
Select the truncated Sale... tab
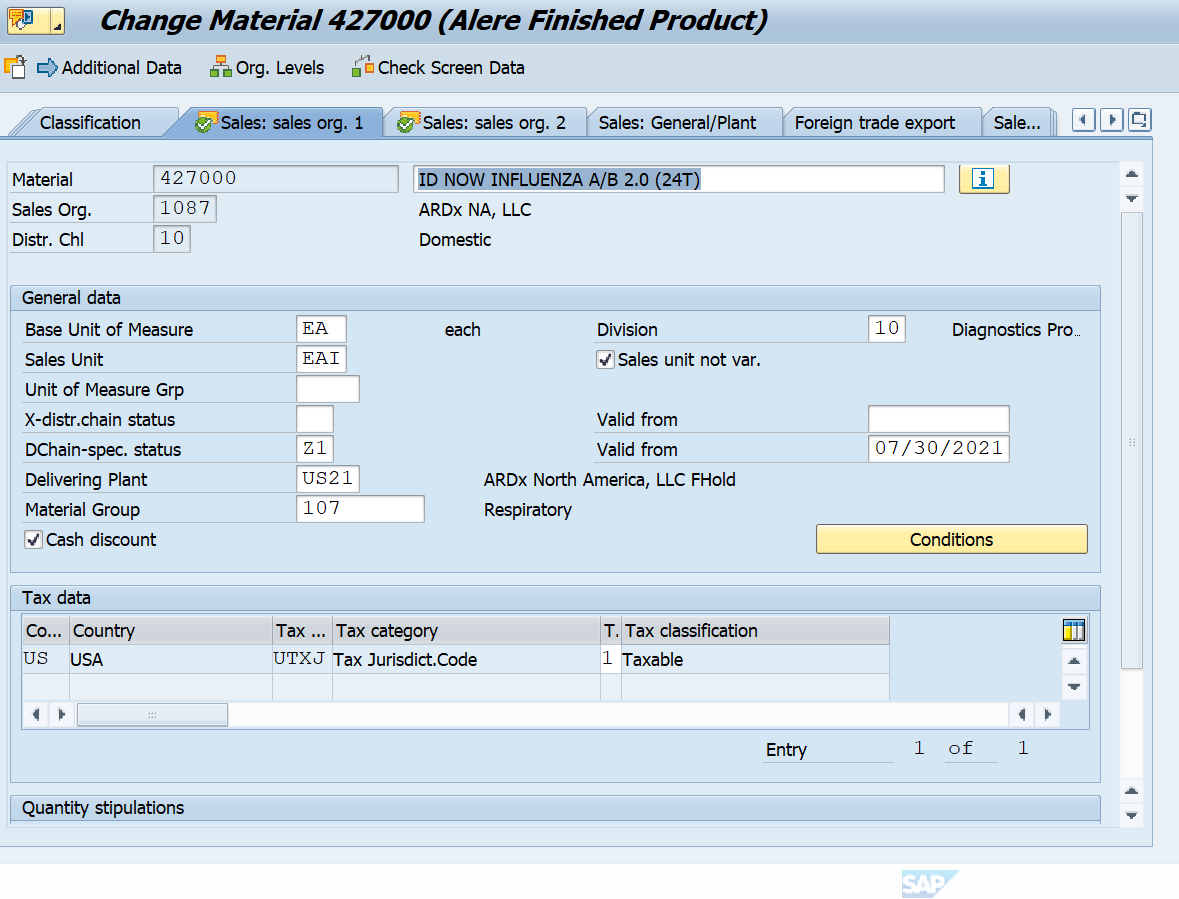click(x=1017, y=123)
